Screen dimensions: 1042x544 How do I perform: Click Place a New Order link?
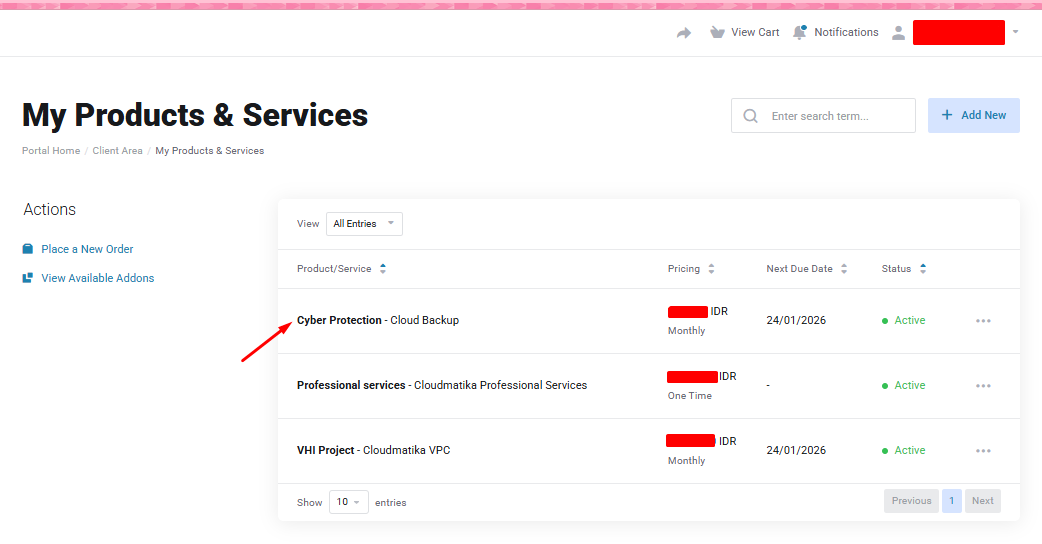tap(87, 249)
